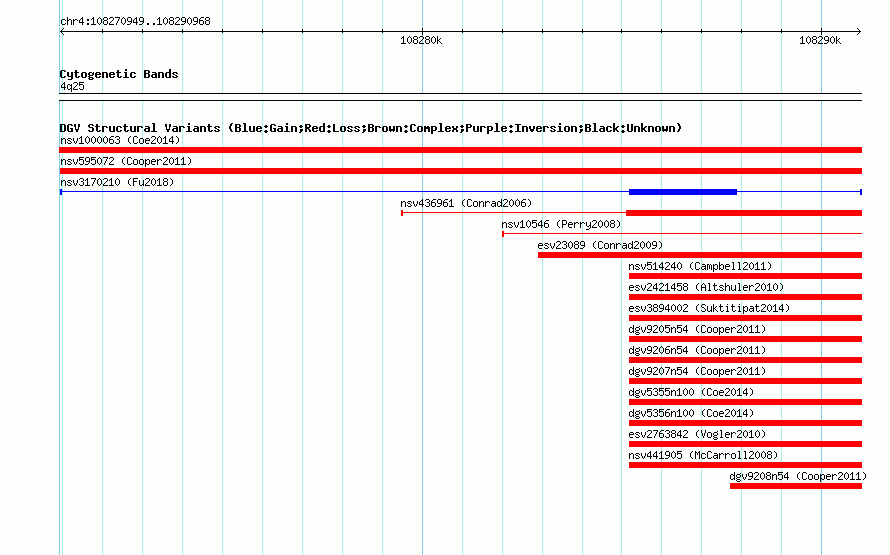
Task: Open dgv5356n100 (Coe2014) variant label
Action: [691, 413]
